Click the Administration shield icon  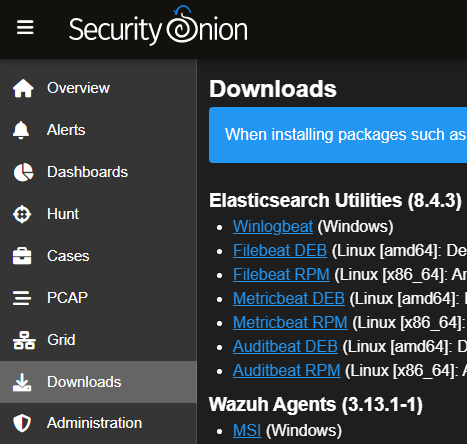point(22,423)
